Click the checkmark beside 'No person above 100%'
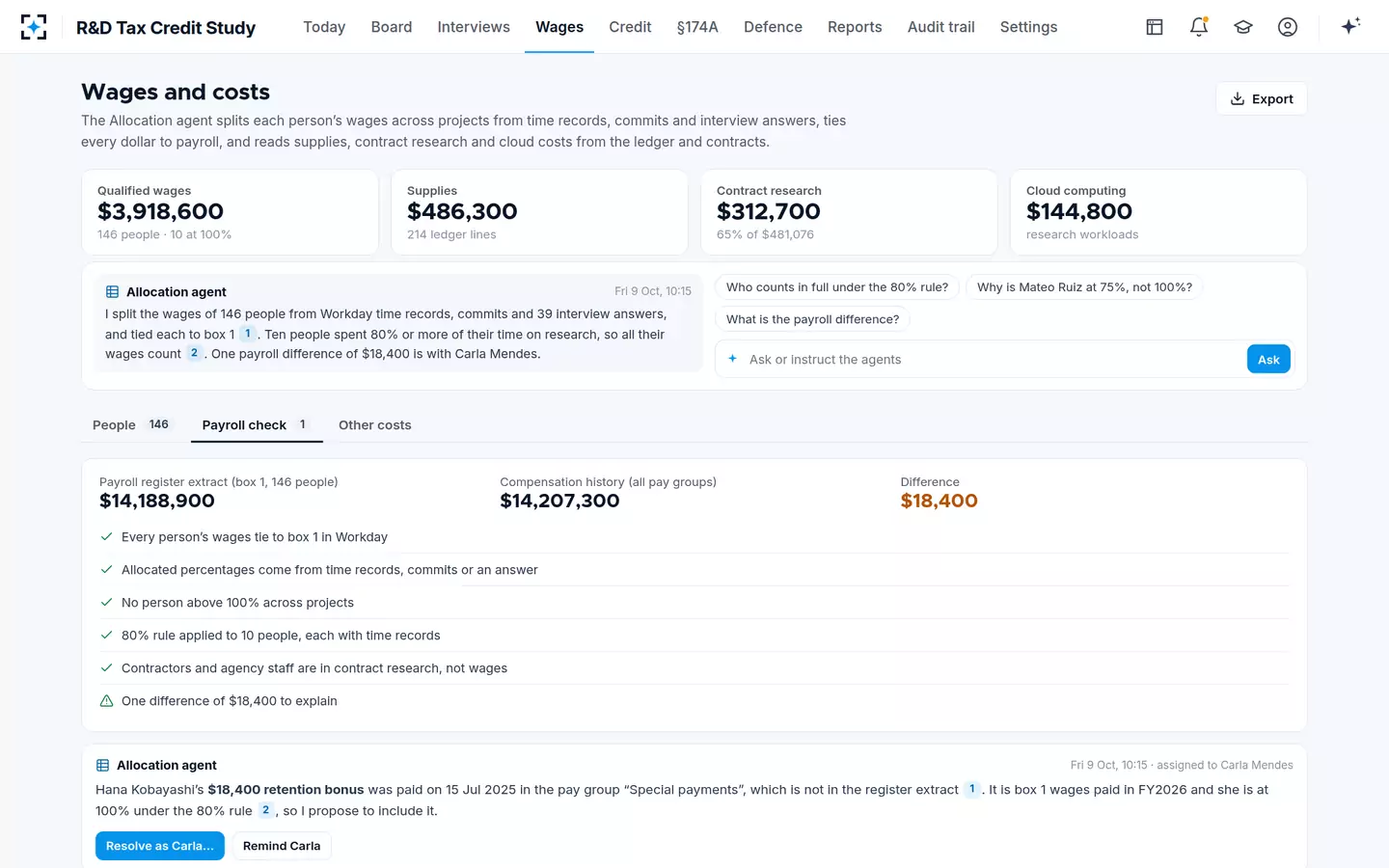 [107, 603]
